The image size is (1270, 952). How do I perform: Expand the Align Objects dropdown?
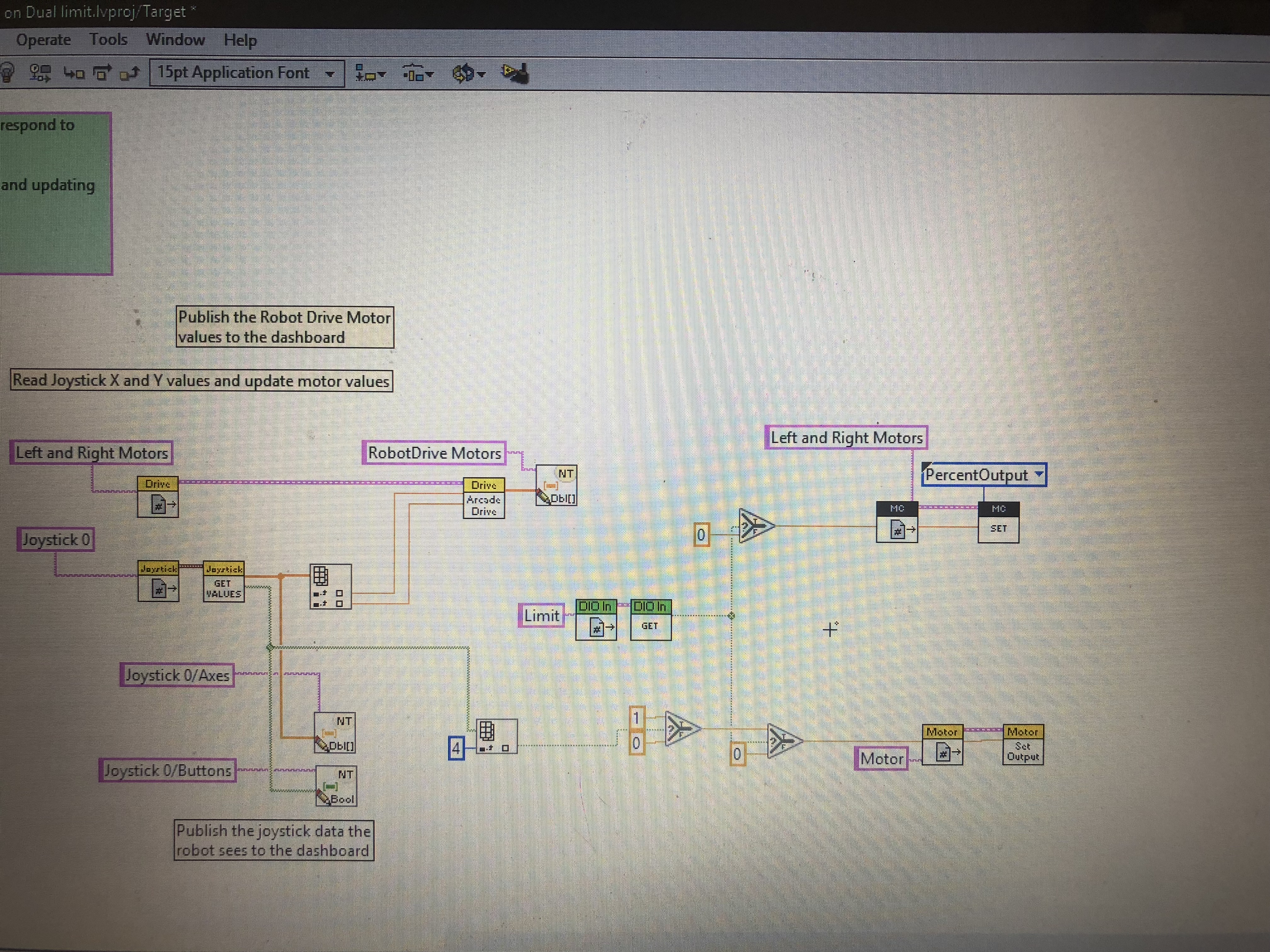pyautogui.click(x=370, y=73)
